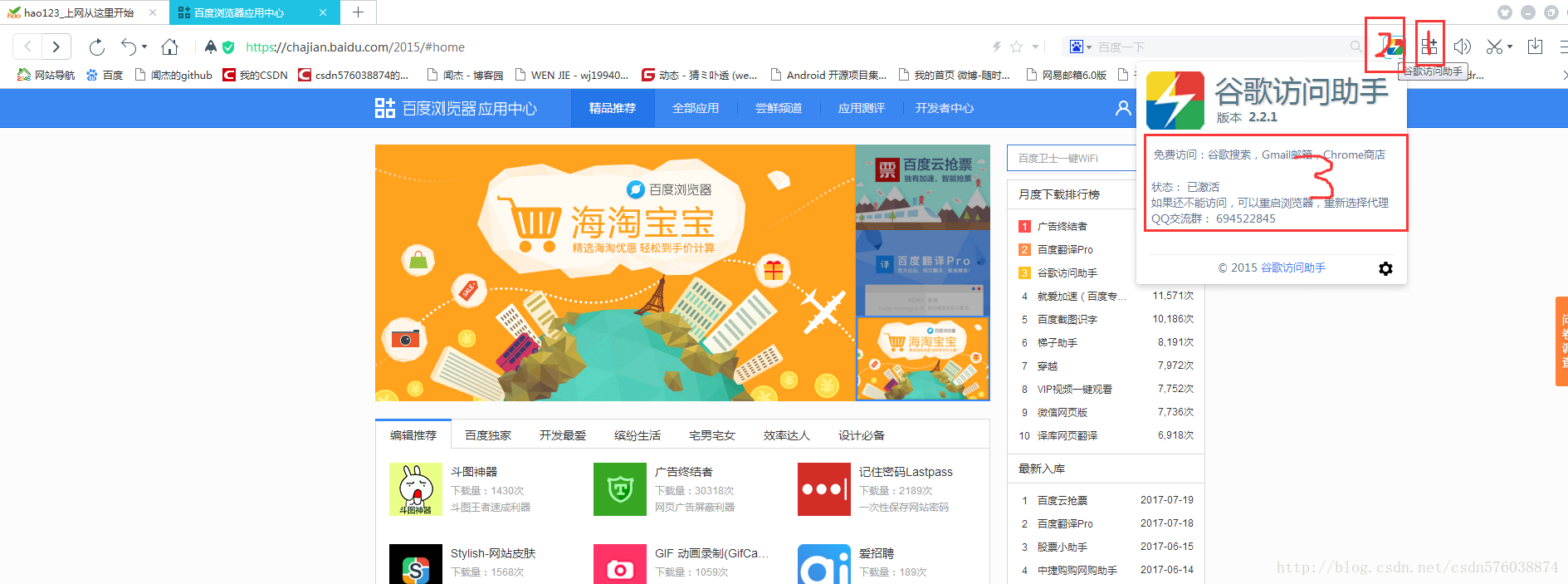Screen dimensions: 1568x584
Task: Open the Android 开源项目集 bookmark
Action: pos(828,75)
